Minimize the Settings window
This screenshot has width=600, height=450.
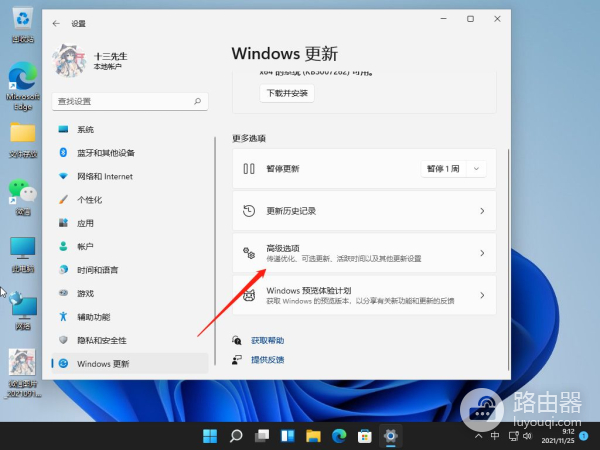point(444,18)
